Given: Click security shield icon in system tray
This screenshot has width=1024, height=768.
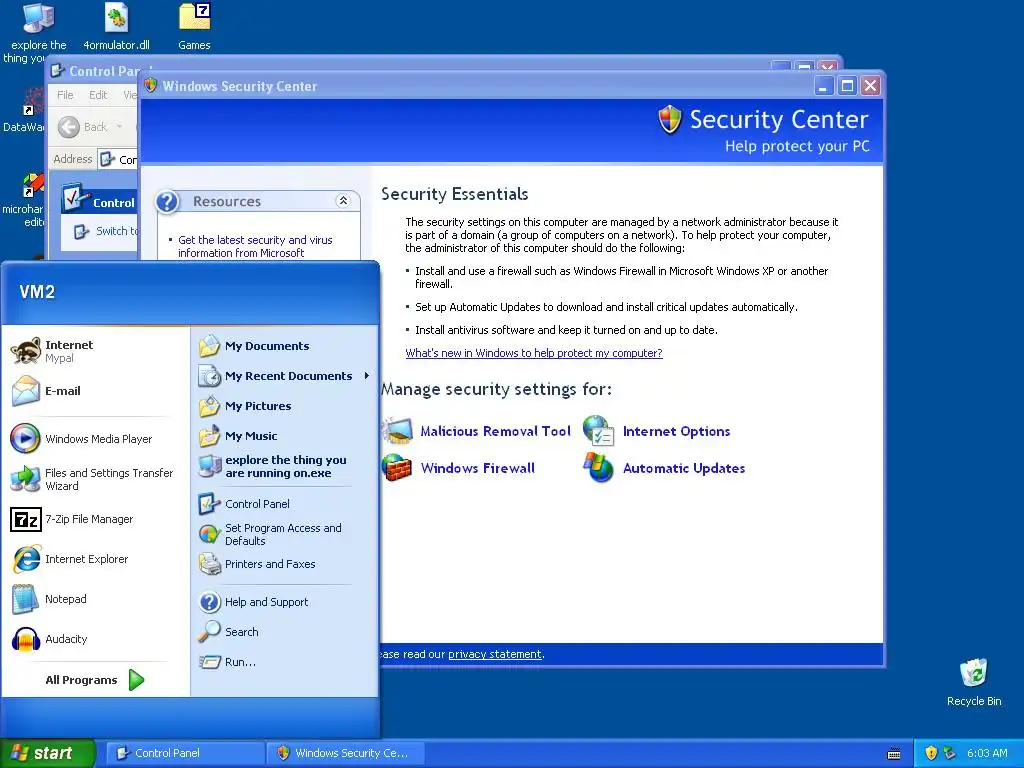Looking at the screenshot, I should click(931, 753).
